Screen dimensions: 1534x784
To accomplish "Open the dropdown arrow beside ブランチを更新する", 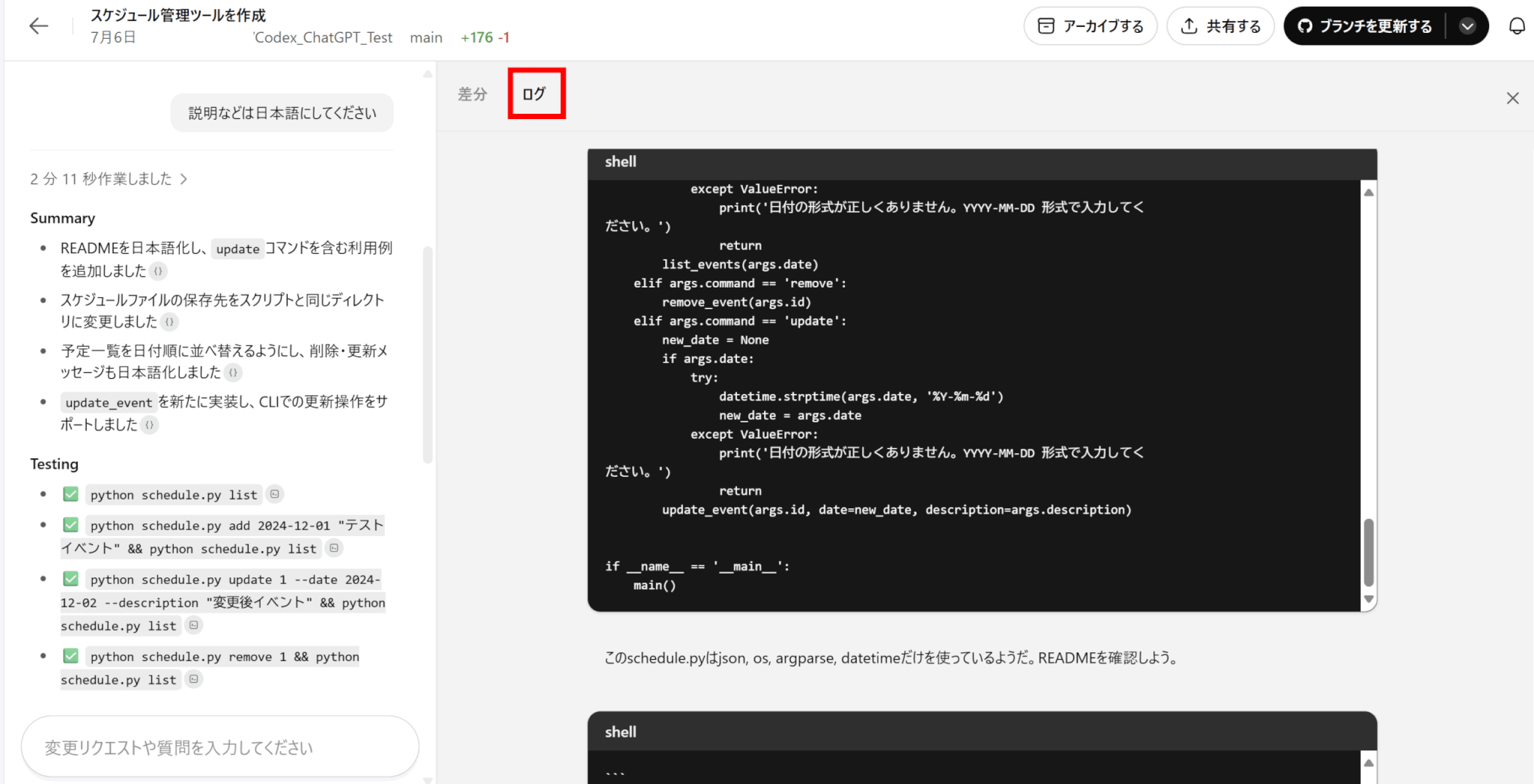I will 1467,26.
